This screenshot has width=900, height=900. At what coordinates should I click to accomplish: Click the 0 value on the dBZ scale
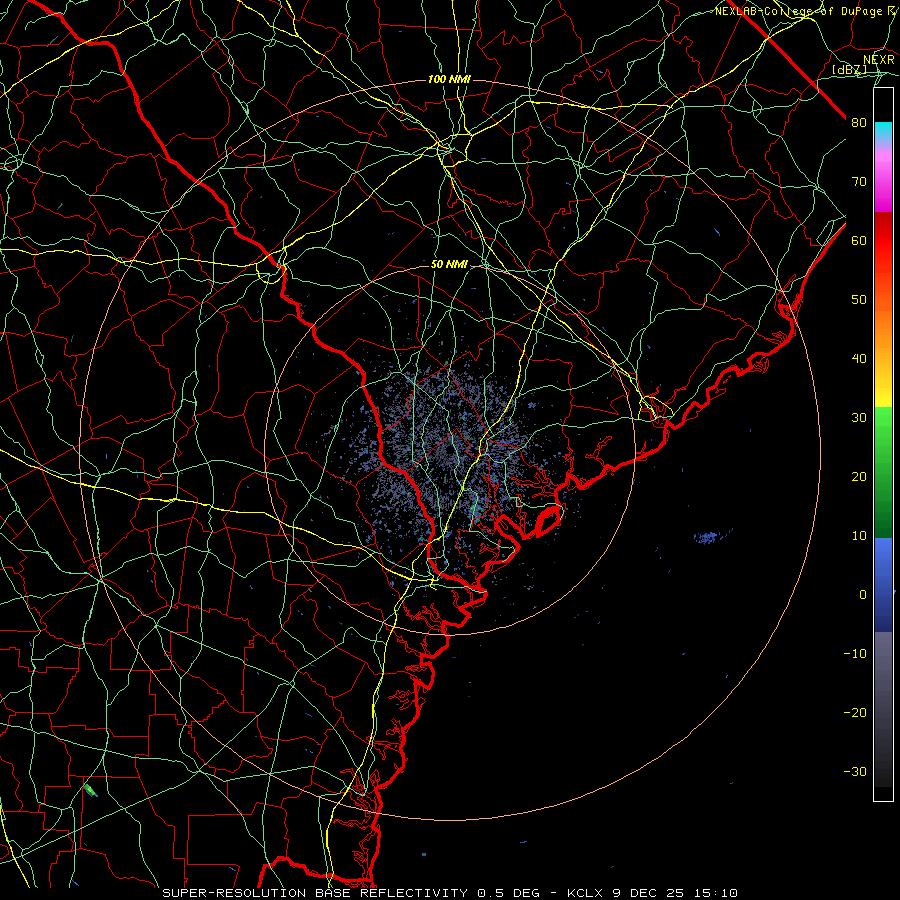coord(863,595)
